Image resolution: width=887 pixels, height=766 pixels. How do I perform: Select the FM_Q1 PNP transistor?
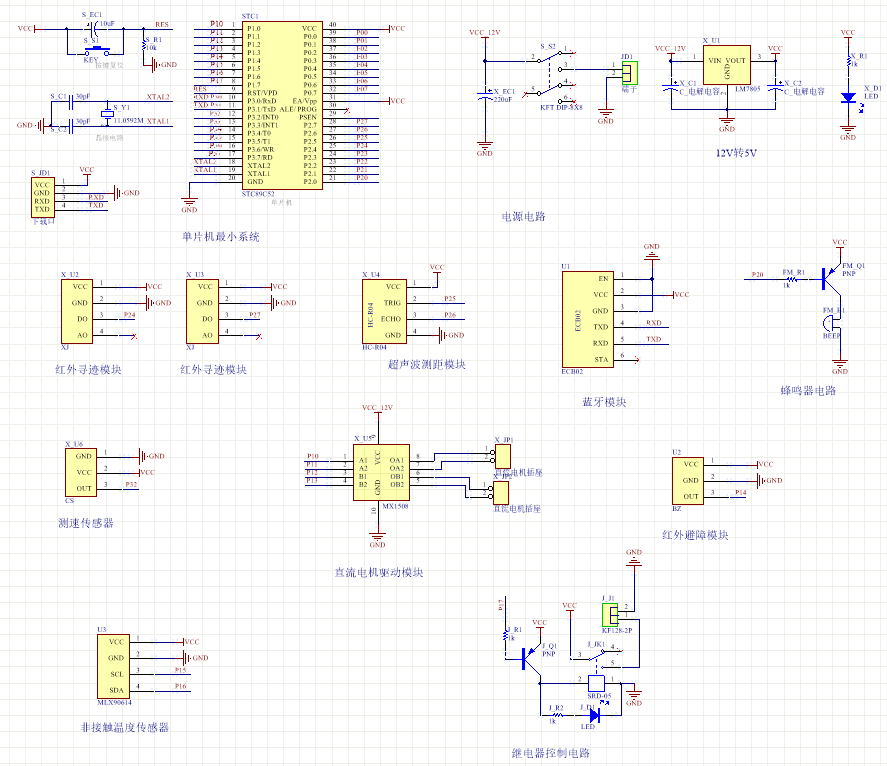click(x=830, y=278)
